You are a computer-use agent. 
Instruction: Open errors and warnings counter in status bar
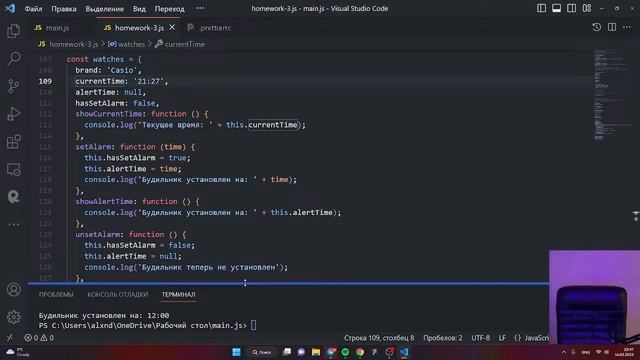coord(39,338)
